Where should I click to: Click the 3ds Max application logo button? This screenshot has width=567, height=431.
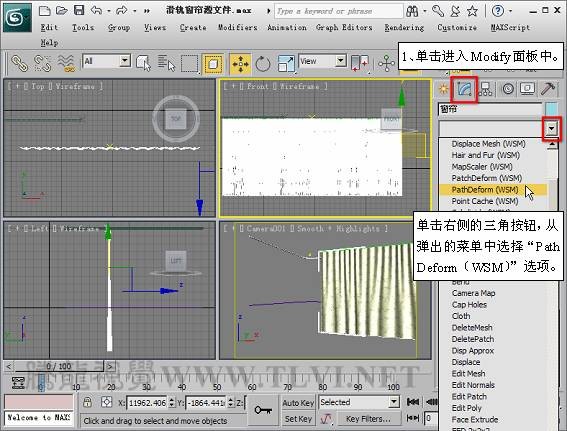tap(17, 17)
